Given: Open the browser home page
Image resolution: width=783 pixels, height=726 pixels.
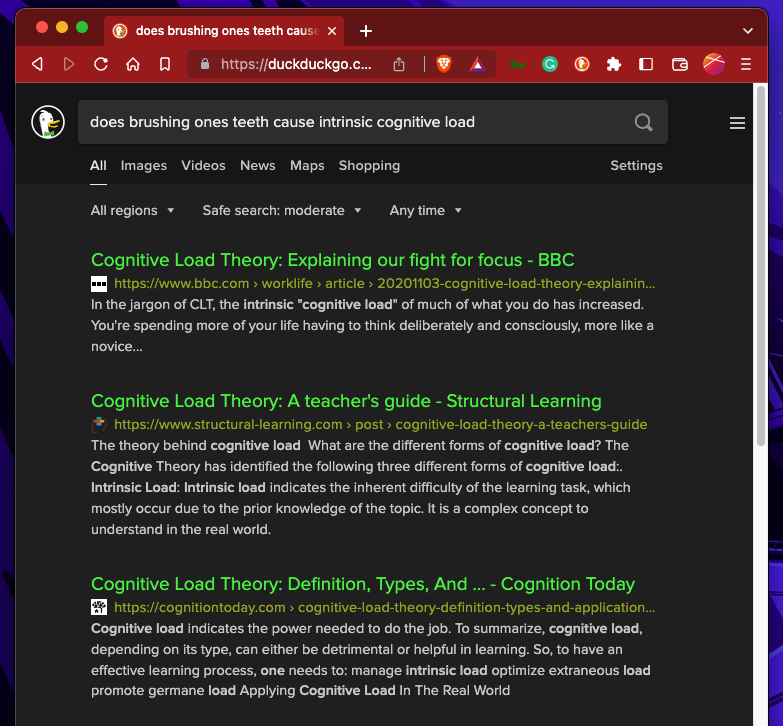Looking at the screenshot, I should coord(133,64).
